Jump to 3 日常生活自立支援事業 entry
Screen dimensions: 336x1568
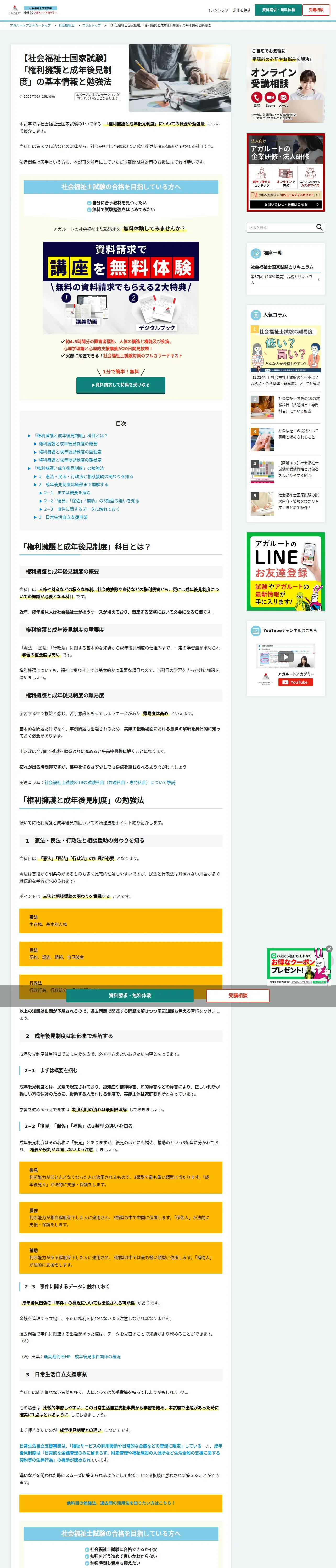click(63, 517)
